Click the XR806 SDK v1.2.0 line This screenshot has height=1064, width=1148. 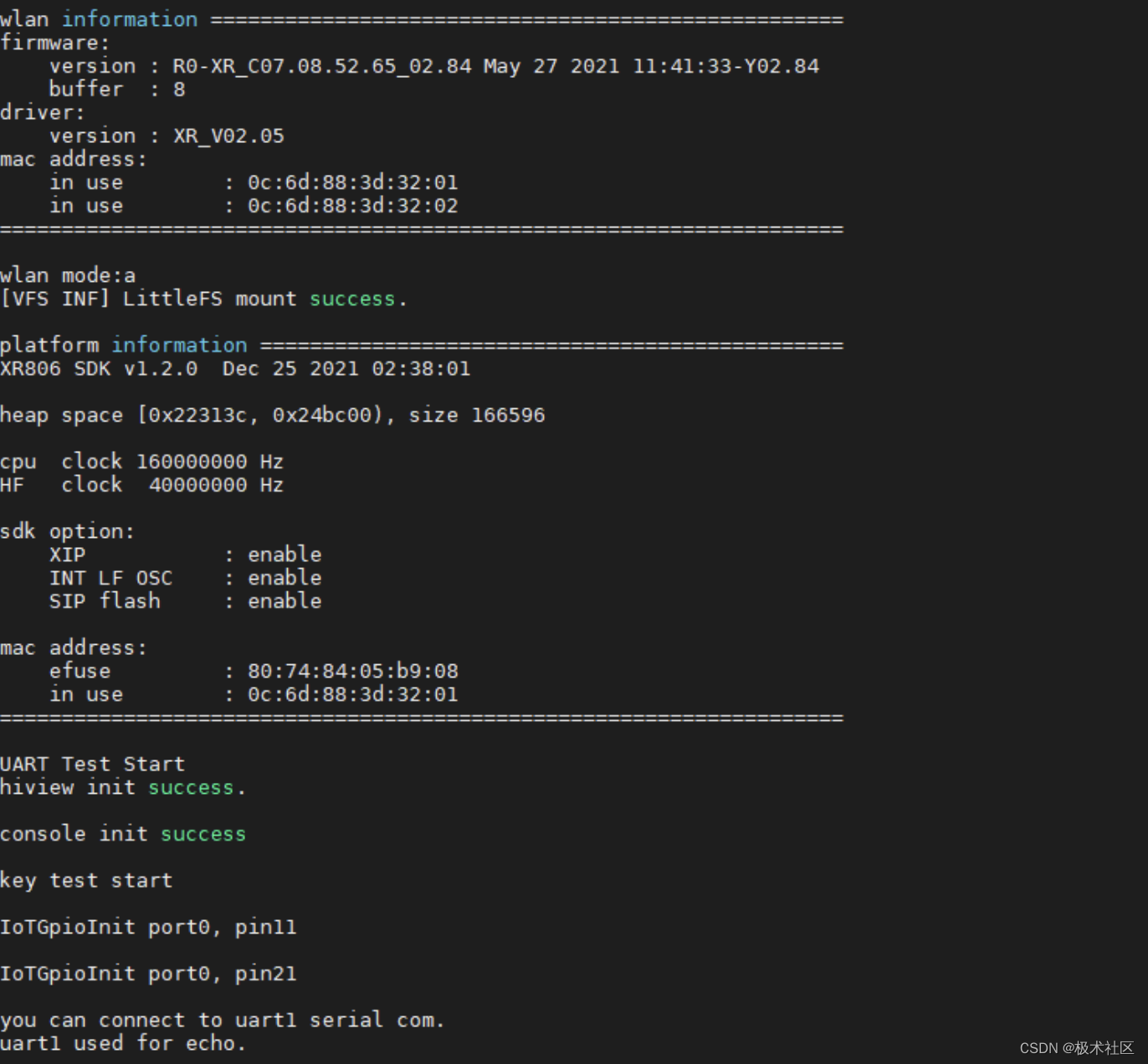point(235,368)
